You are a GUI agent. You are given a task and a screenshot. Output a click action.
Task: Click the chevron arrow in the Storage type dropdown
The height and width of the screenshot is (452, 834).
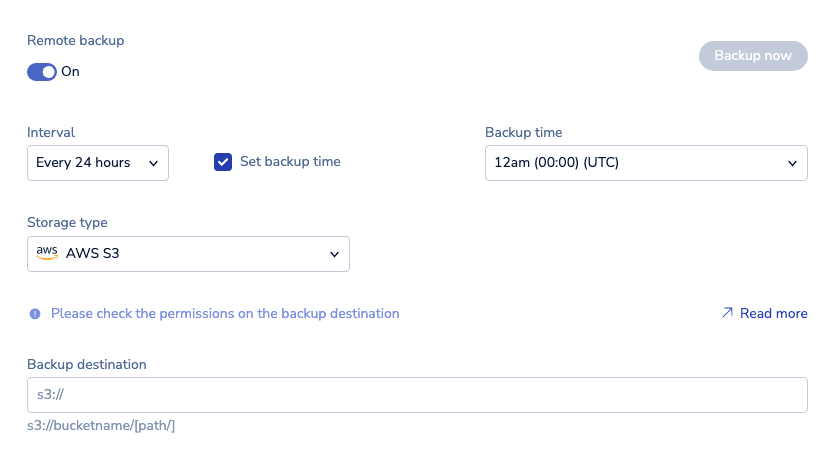click(x=334, y=255)
